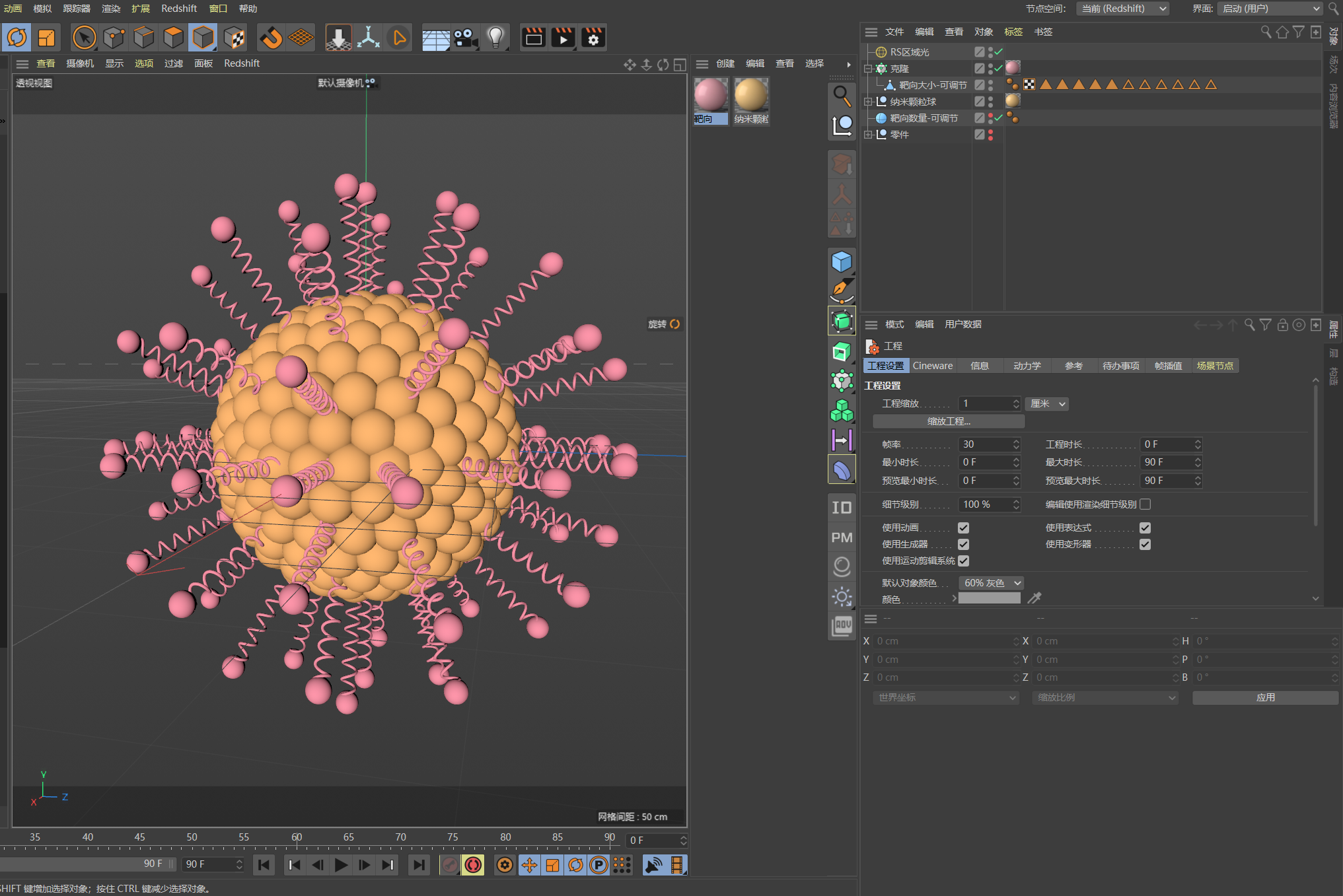Toggle the 使用生成器 checkbox
The width and height of the screenshot is (1343, 896).
[963, 544]
